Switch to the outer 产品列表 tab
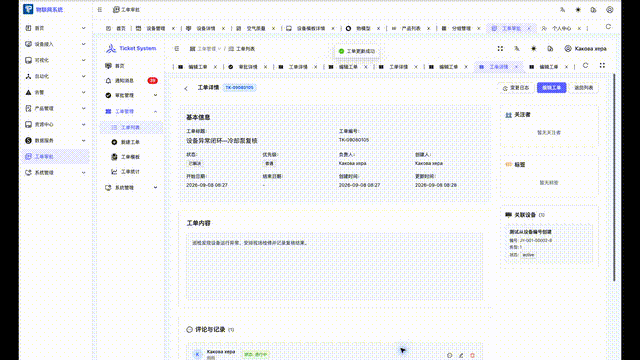This screenshot has width=640, height=360. point(411,29)
